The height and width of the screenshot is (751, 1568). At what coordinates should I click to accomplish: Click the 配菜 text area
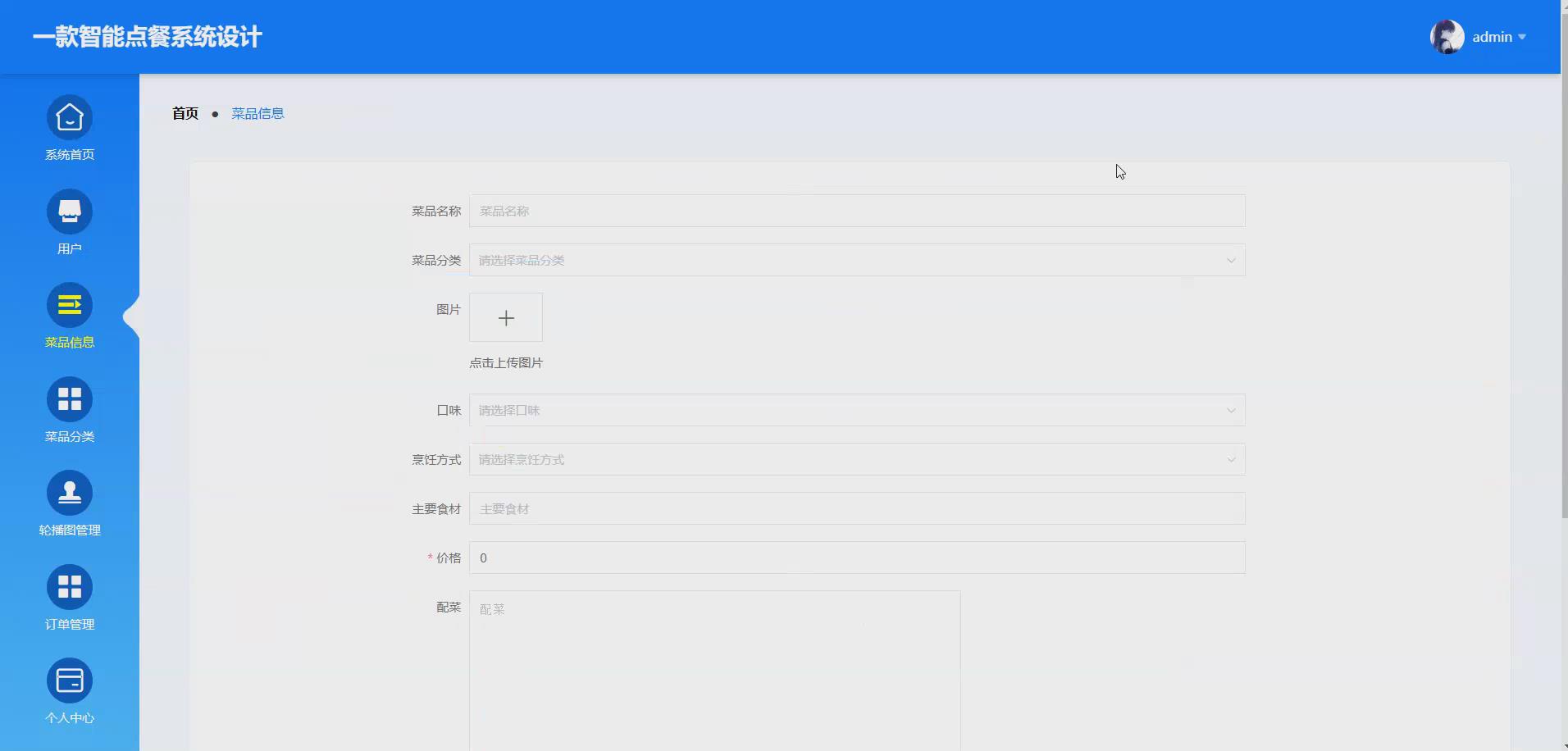click(713, 656)
